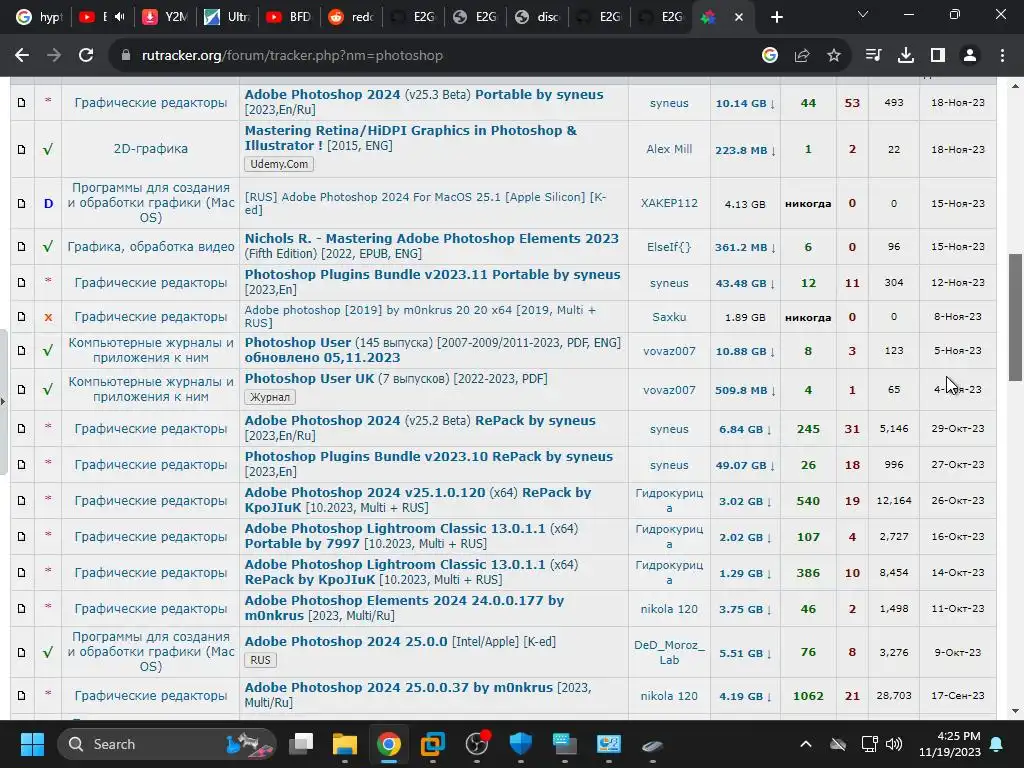Screen dimensions: 1024x768
Task: Open the volume control in system tray
Action: pyautogui.click(x=893, y=744)
